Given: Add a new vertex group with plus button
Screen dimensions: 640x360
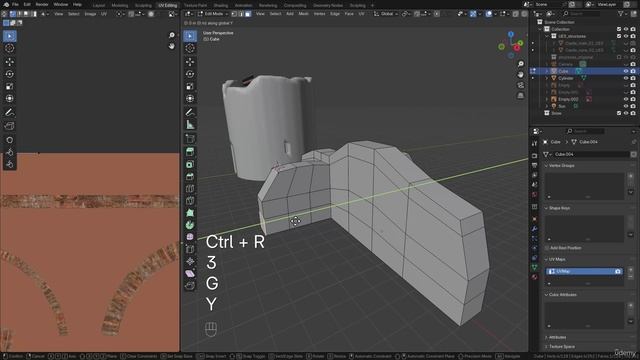Looking at the screenshot, I should [x=631, y=176].
